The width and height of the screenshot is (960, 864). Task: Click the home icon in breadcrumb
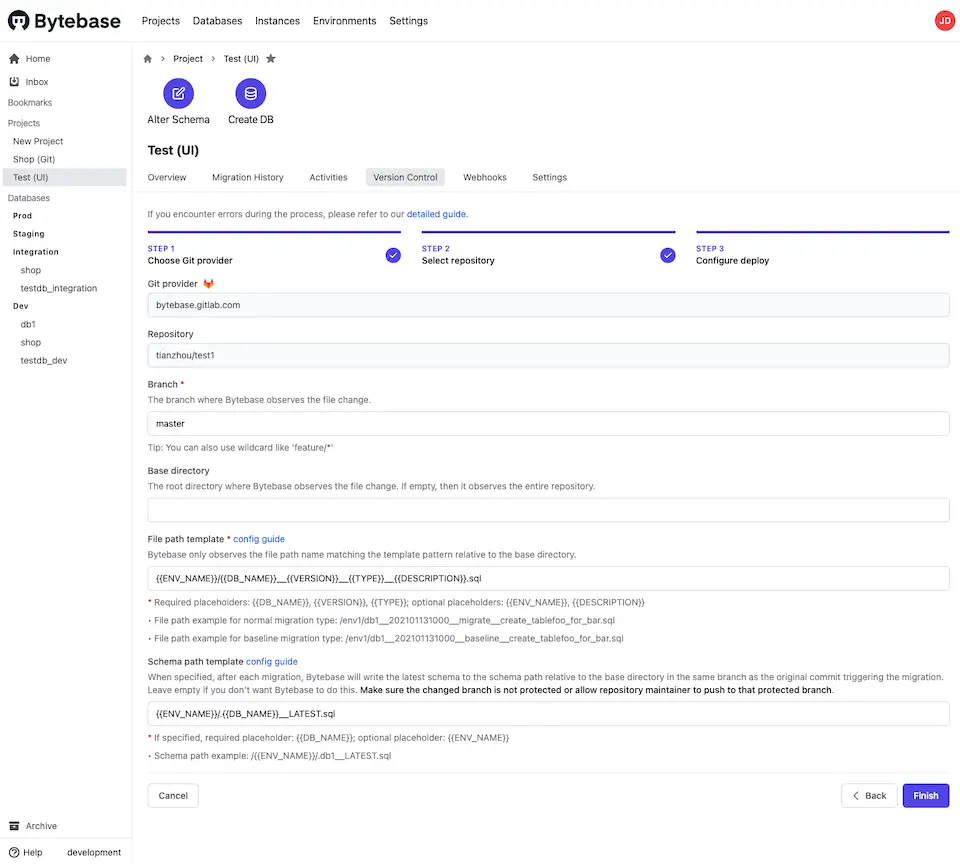(148, 59)
